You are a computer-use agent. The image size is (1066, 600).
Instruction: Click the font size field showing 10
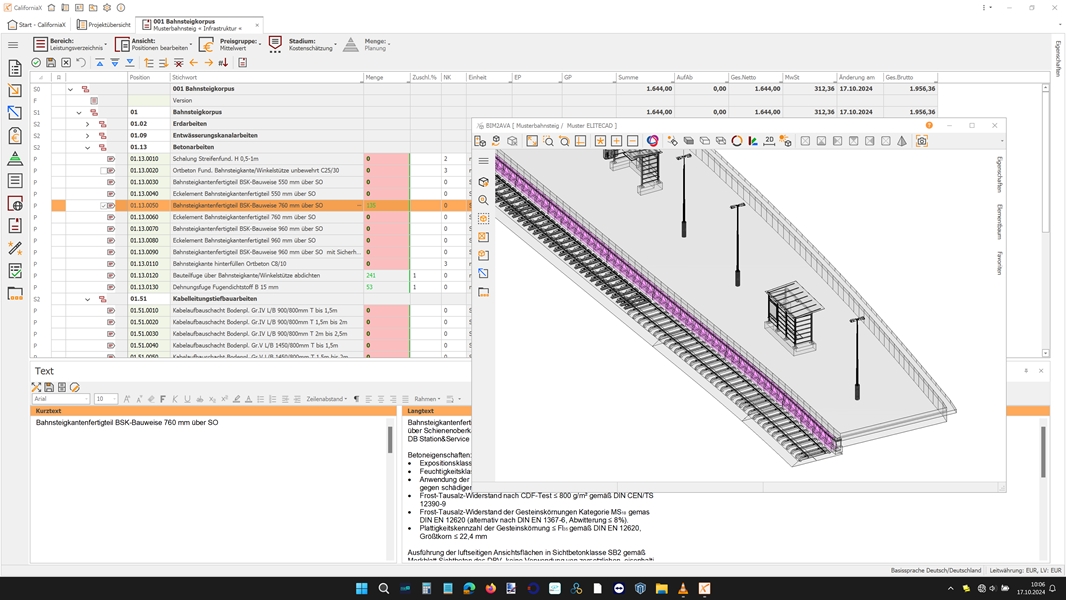pos(104,399)
